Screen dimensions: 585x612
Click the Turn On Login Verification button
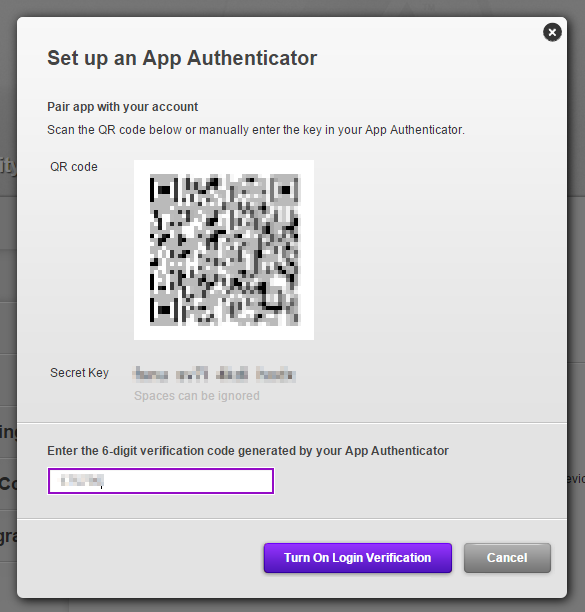357,558
